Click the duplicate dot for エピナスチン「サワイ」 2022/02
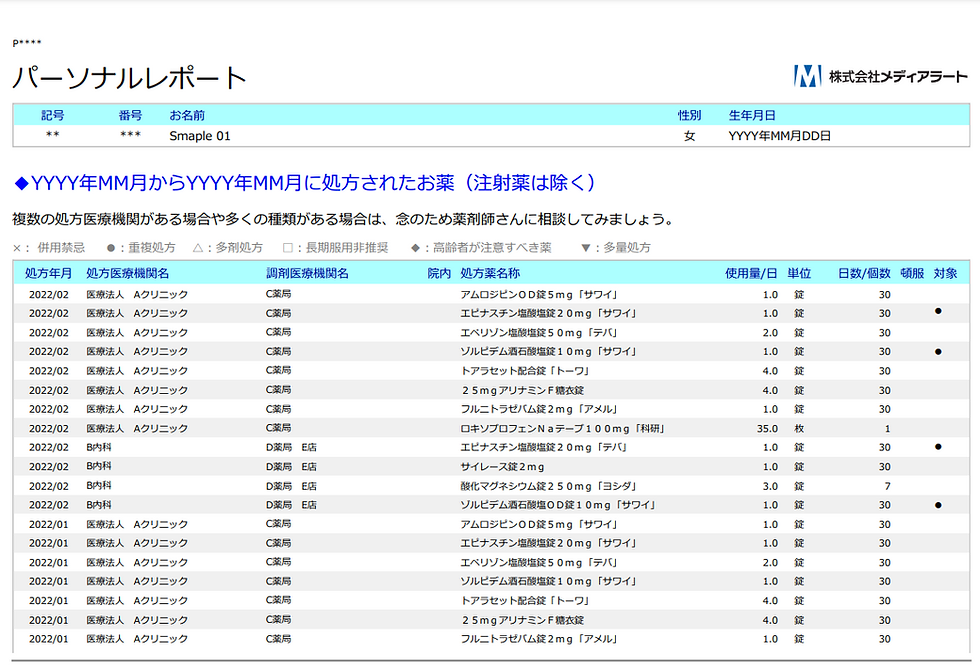The width and height of the screenshot is (980, 668). [938, 311]
